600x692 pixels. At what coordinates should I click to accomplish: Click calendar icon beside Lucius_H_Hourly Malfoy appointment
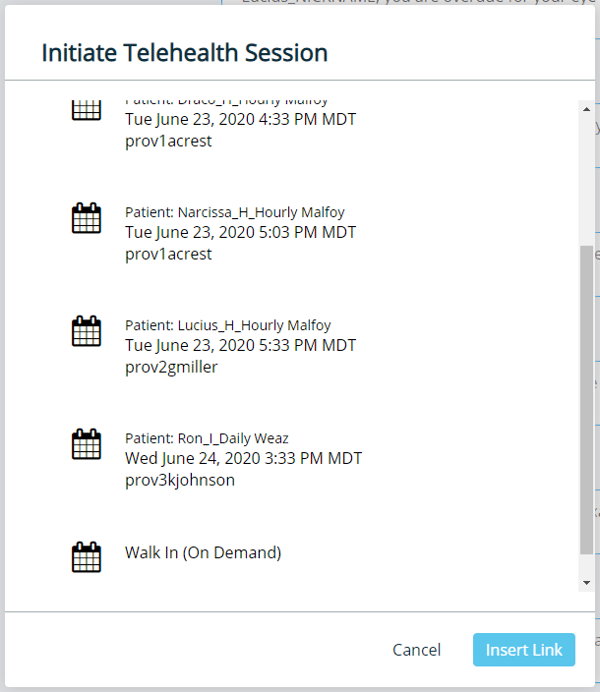tap(87, 331)
